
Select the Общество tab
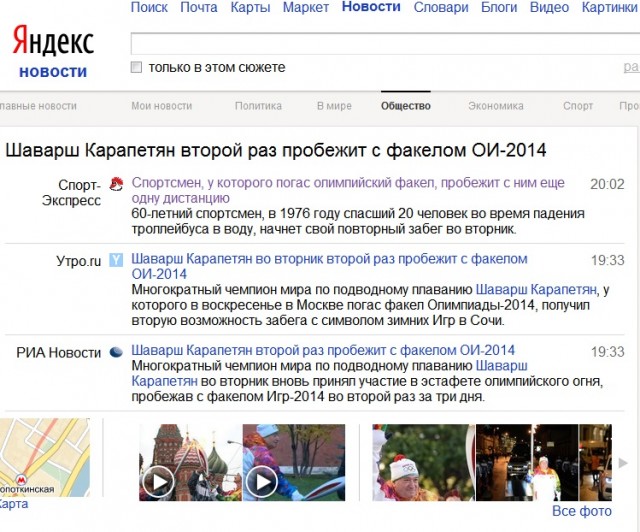tap(406, 106)
